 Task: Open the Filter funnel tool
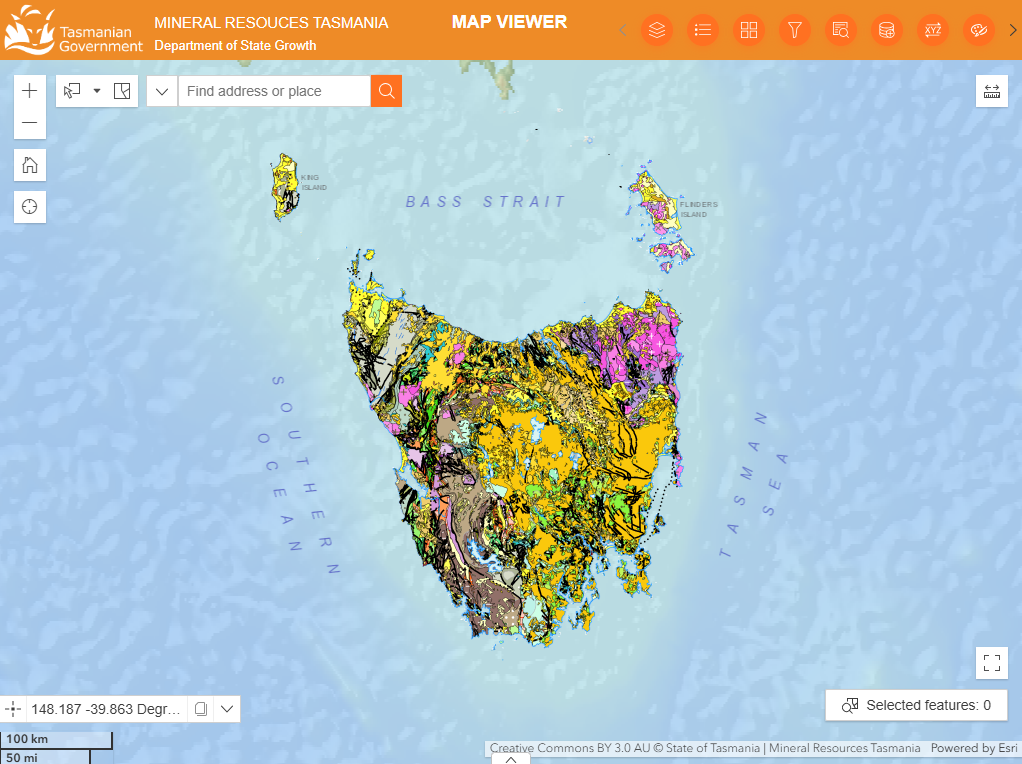[795, 30]
